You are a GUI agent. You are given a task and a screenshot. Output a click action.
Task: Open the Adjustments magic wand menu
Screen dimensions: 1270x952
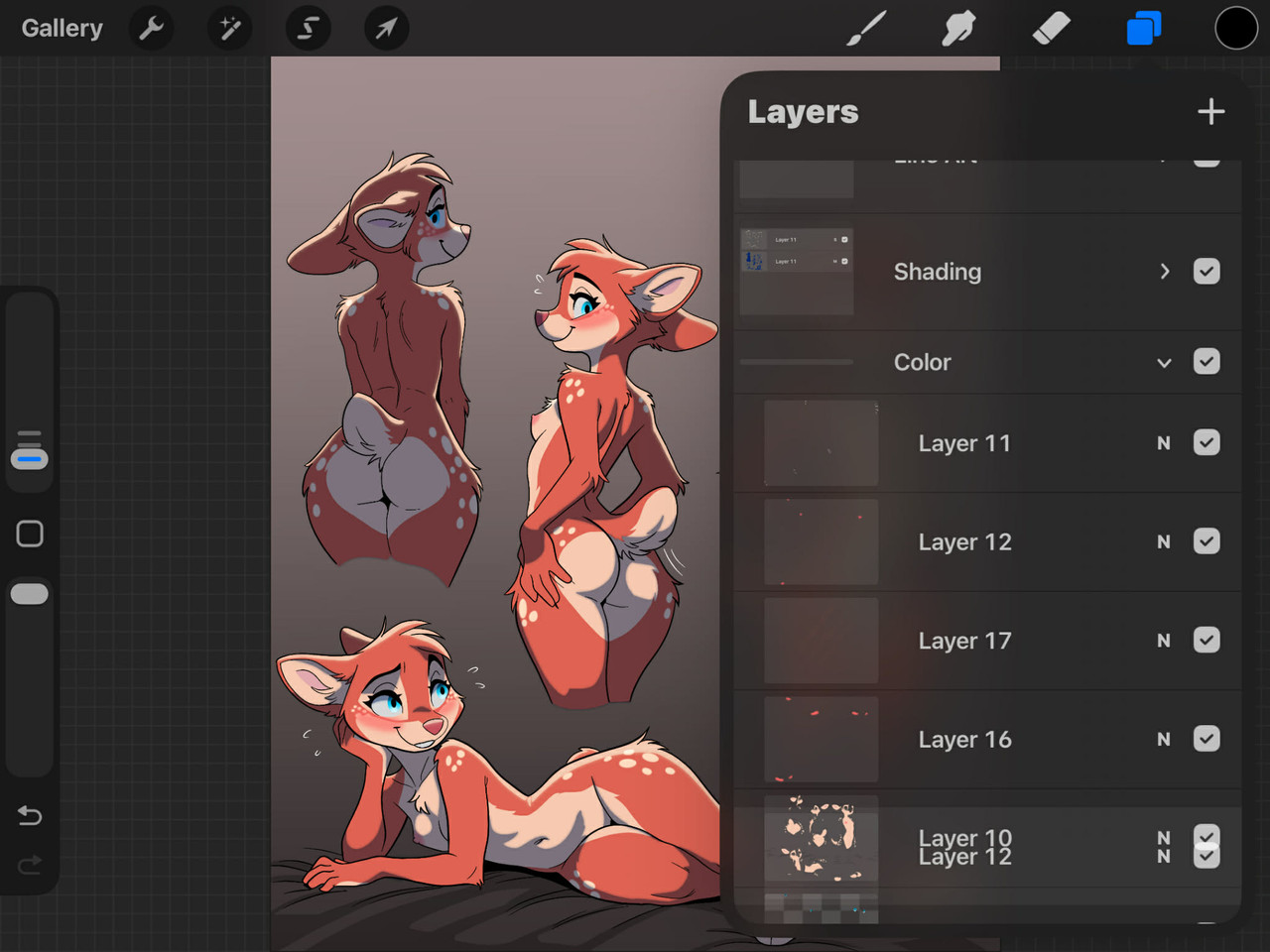click(229, 28)
